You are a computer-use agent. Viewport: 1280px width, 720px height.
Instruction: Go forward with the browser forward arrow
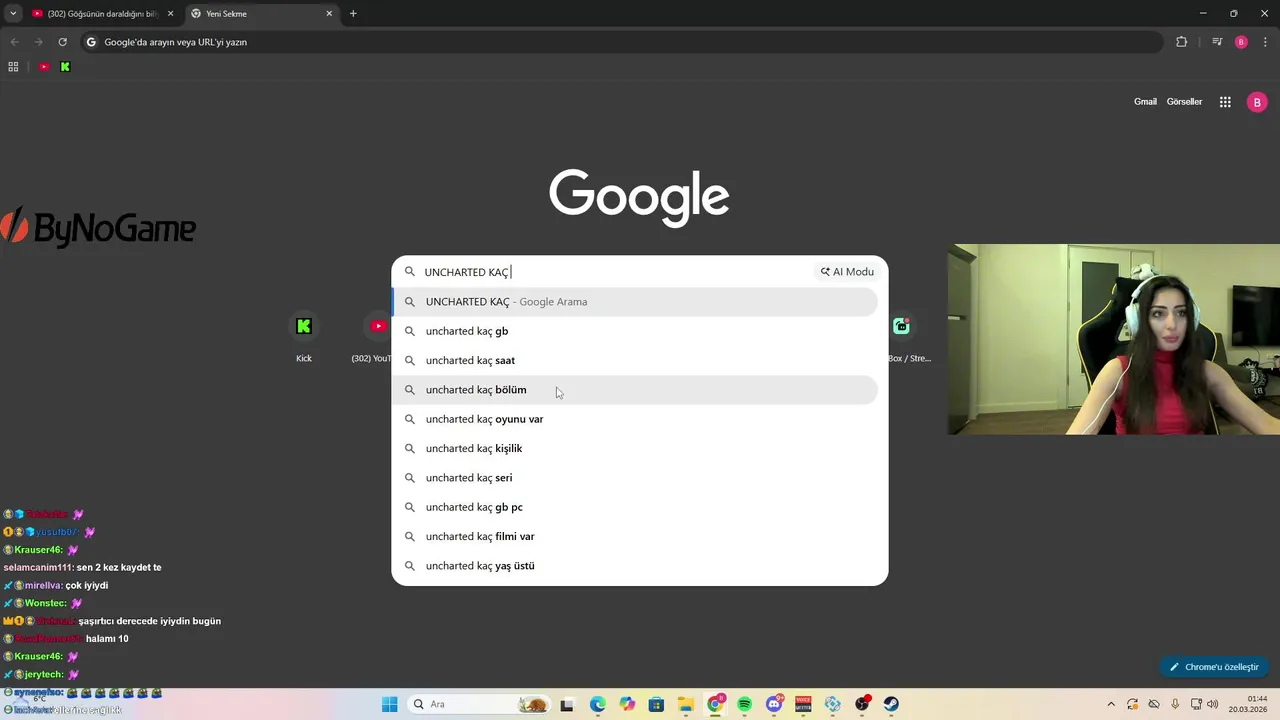click(38, 42)
